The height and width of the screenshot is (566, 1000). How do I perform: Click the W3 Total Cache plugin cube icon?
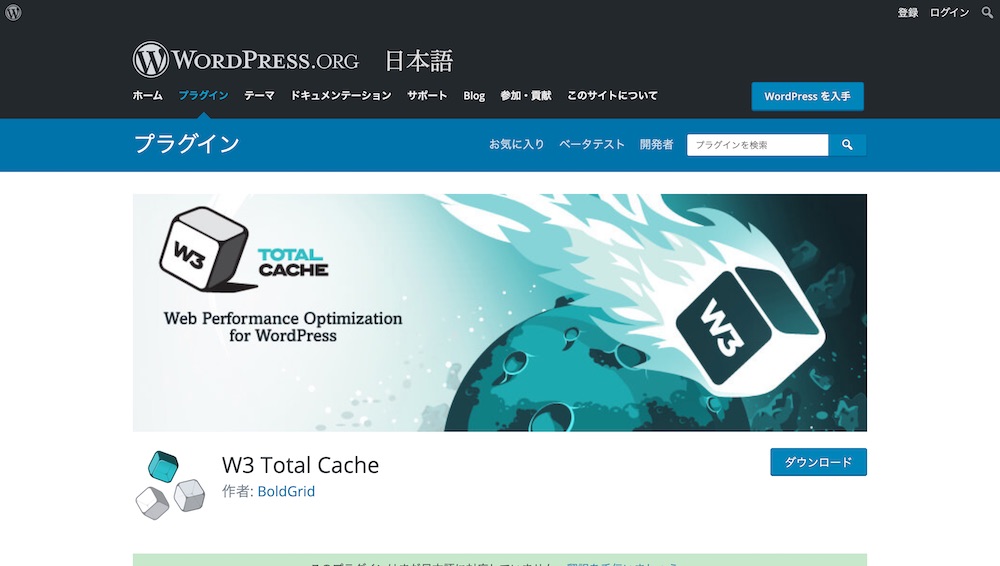(x=170, y=484)
